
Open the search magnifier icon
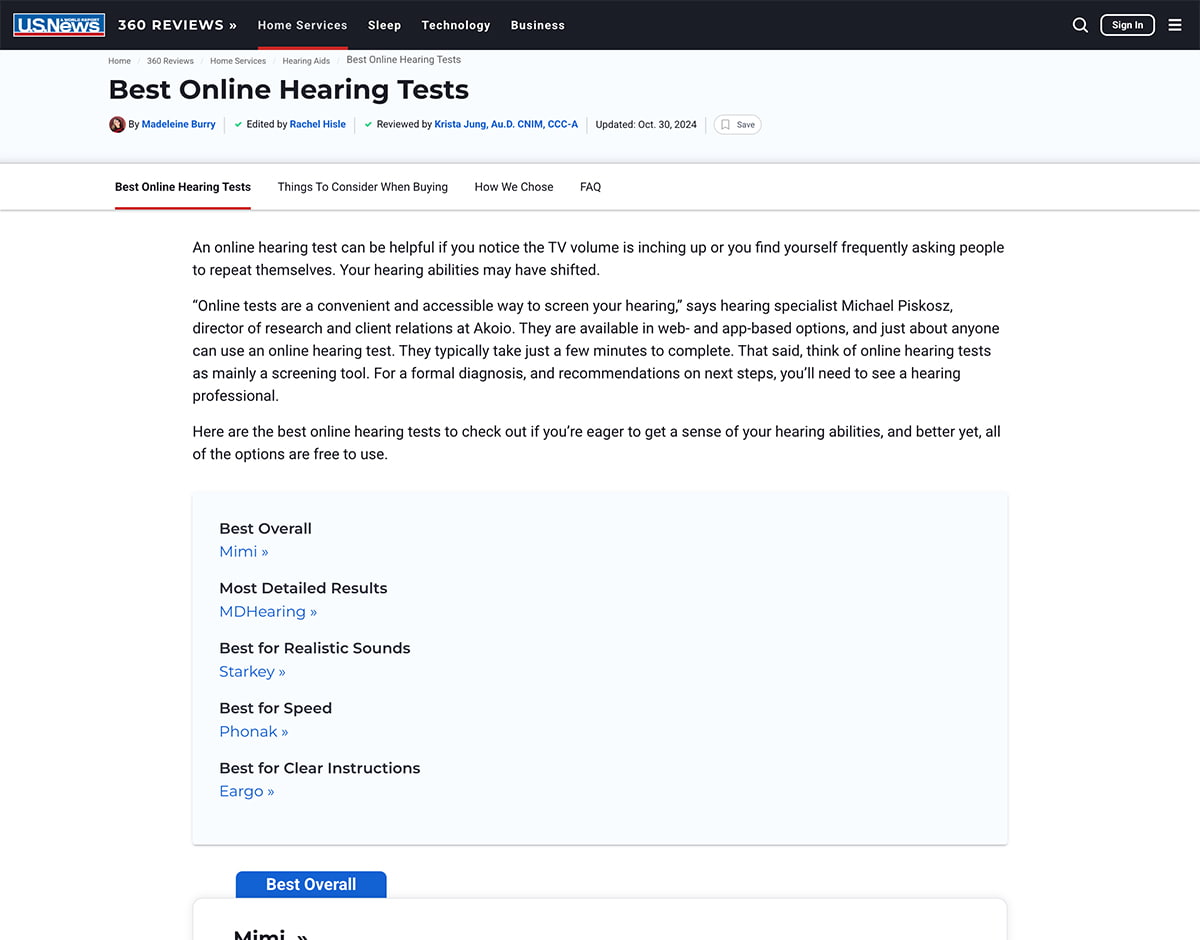click(1080, 25)
